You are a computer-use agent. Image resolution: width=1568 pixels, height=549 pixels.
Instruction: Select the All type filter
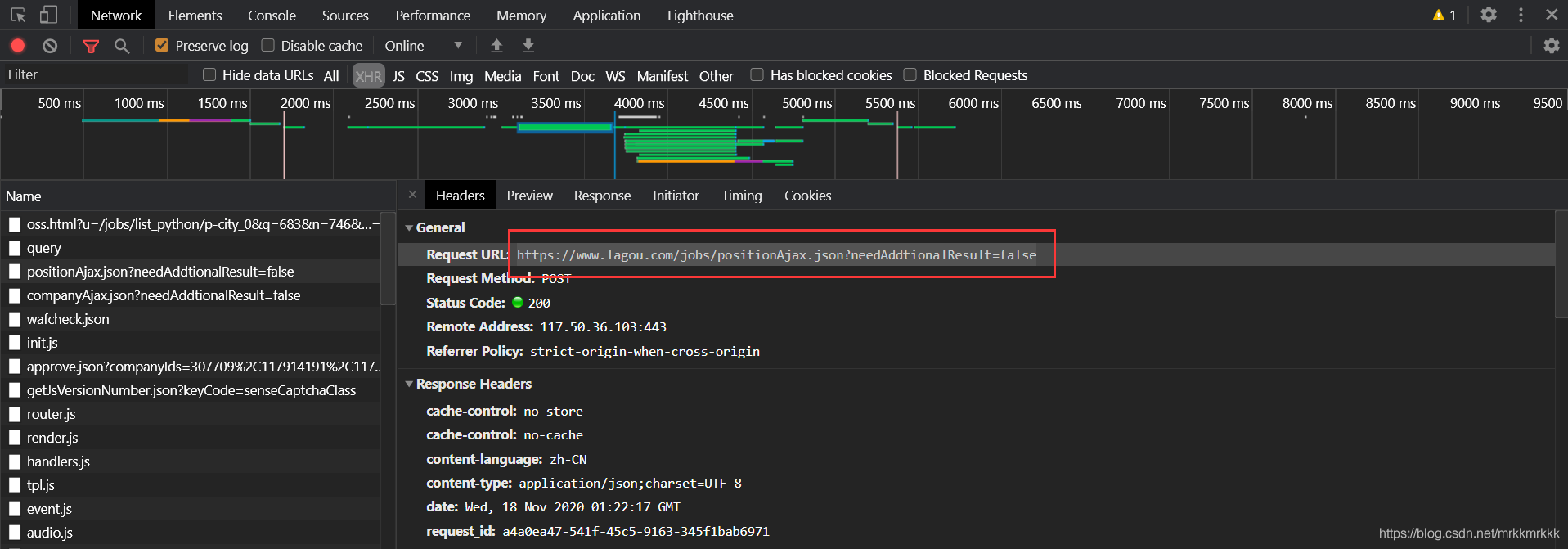331,76
